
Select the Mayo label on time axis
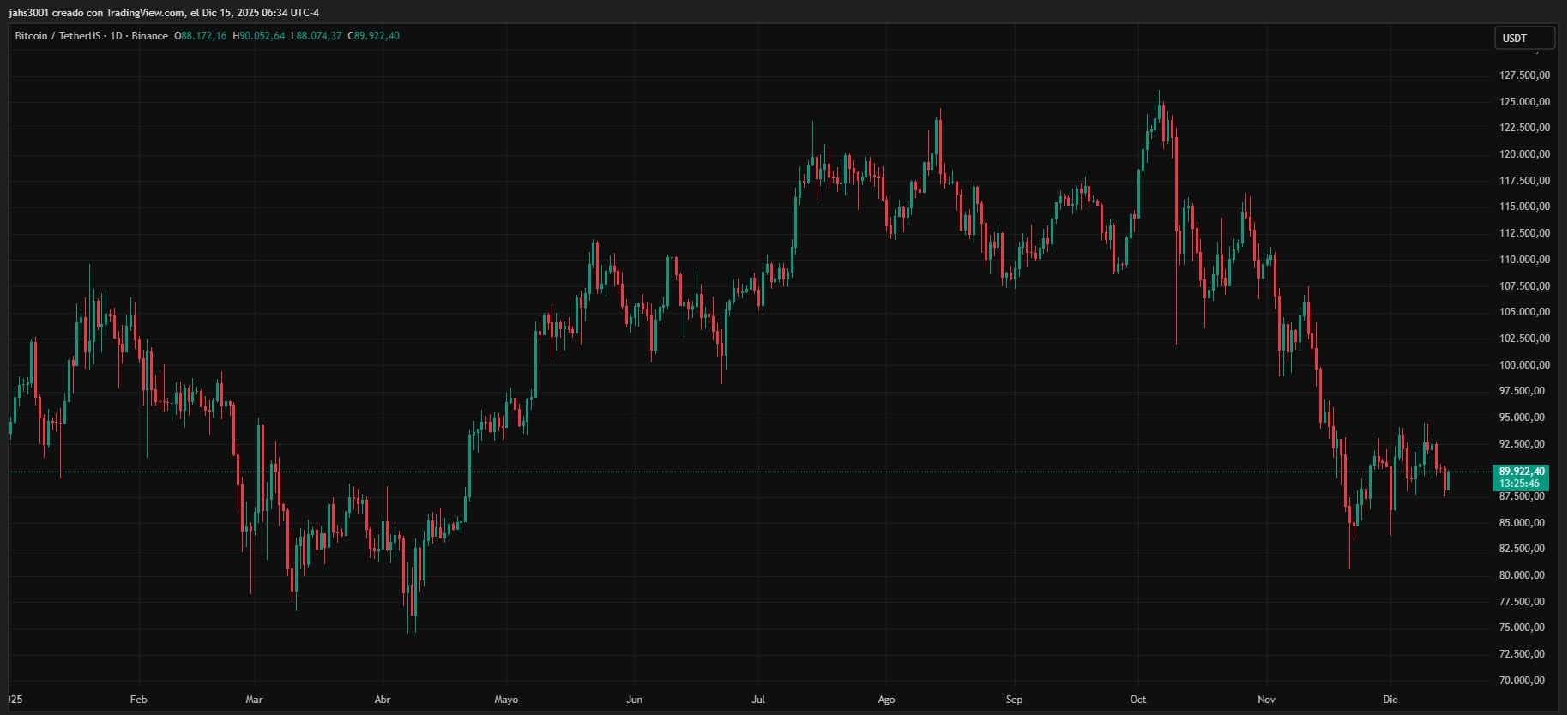click(506, 700)
